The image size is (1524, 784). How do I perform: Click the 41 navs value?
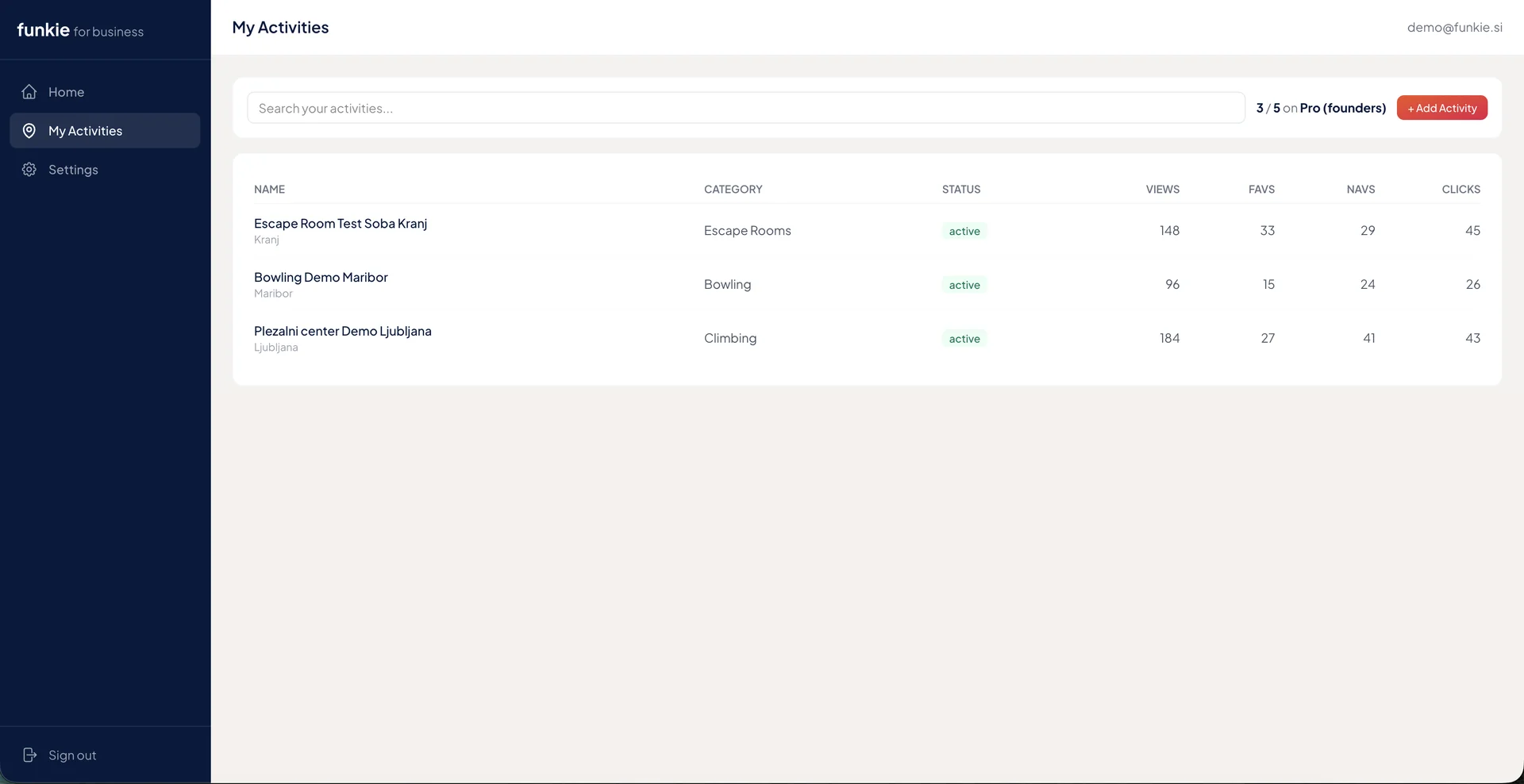click(1369, 338)
